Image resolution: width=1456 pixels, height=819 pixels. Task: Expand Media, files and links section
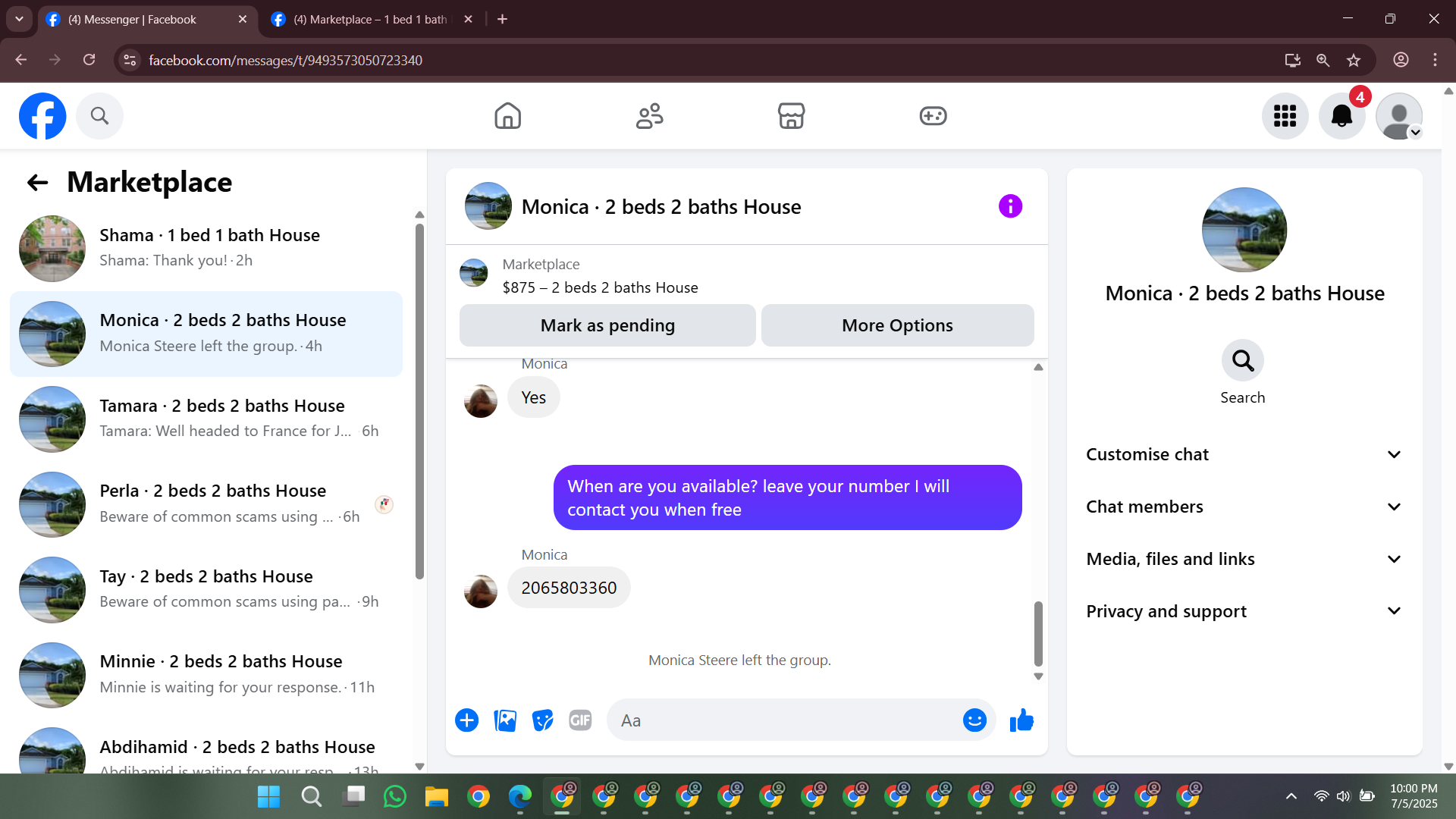click(x=1244, y=559)
